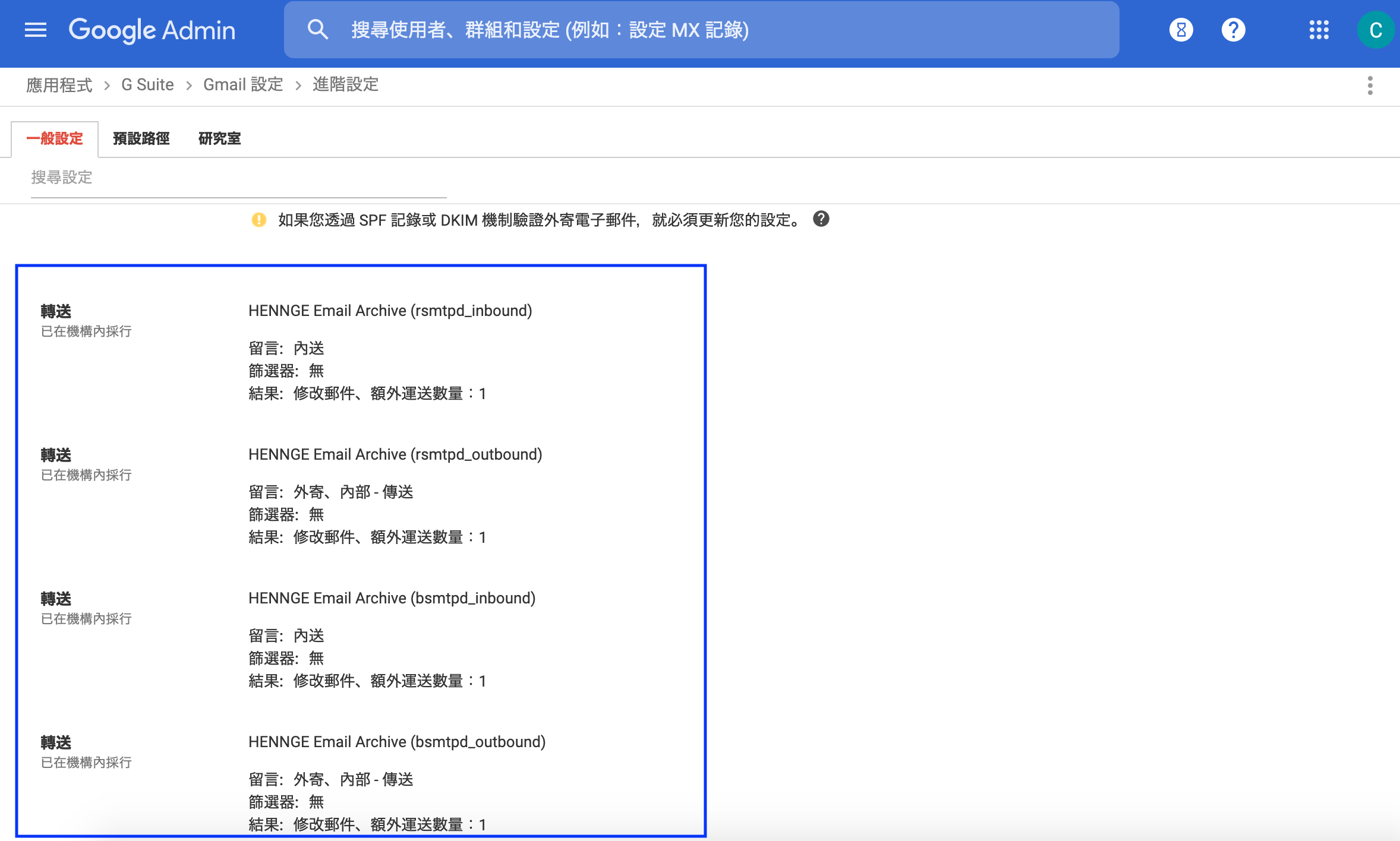The height and width of the screenshot is (841, 1400).
Task: Click 已在機構內採行 under rsmtpd_outbound row
Action: tap(86, 475)
